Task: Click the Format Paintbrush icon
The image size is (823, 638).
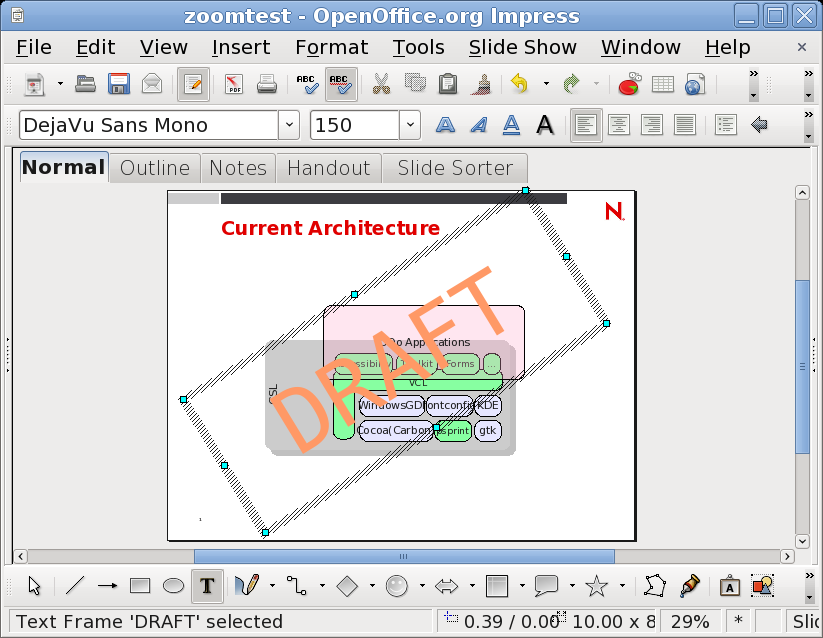Action: pyautogui.click(x=483, y=85)
